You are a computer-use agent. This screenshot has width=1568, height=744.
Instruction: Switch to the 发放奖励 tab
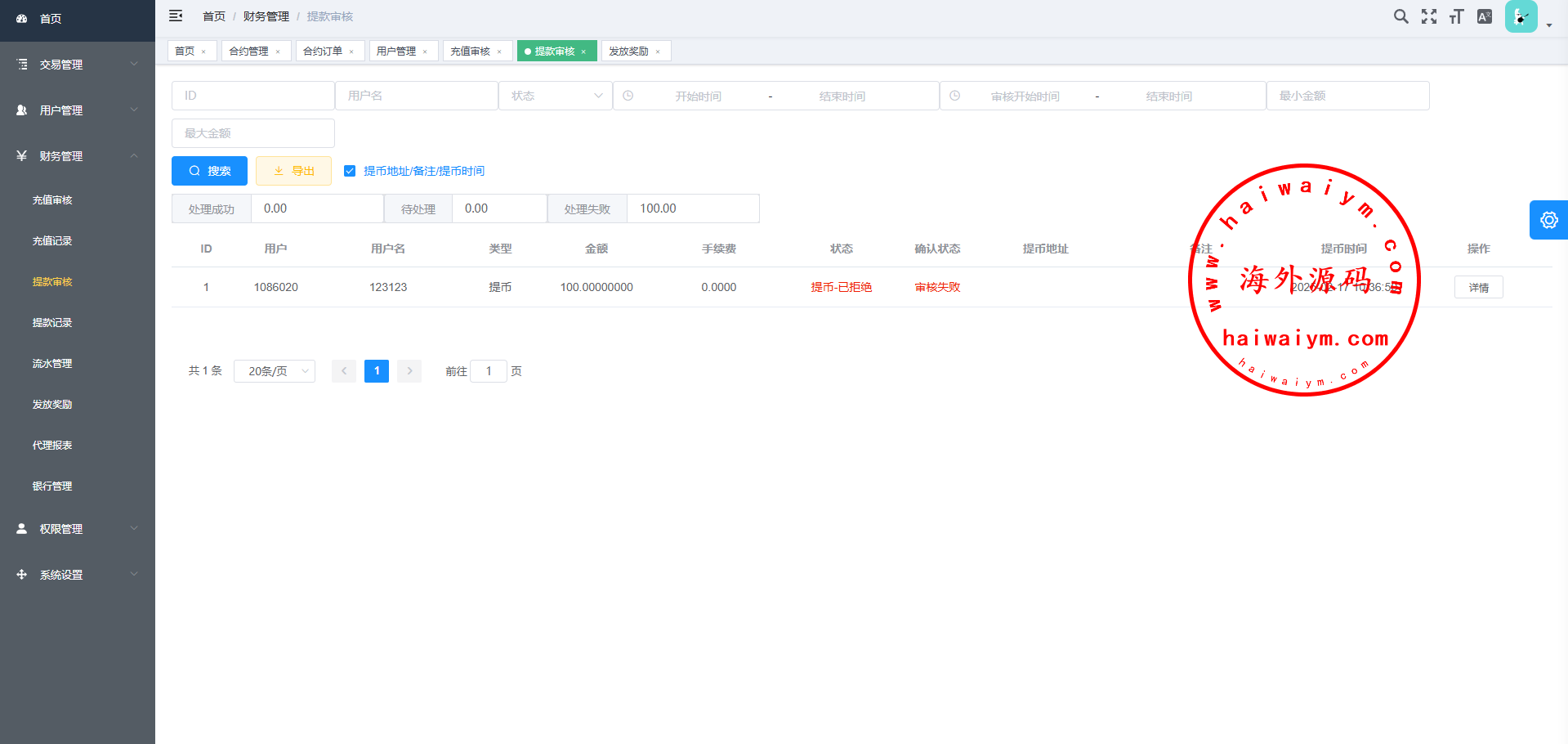pyautogui.click(x=628, y=51)
